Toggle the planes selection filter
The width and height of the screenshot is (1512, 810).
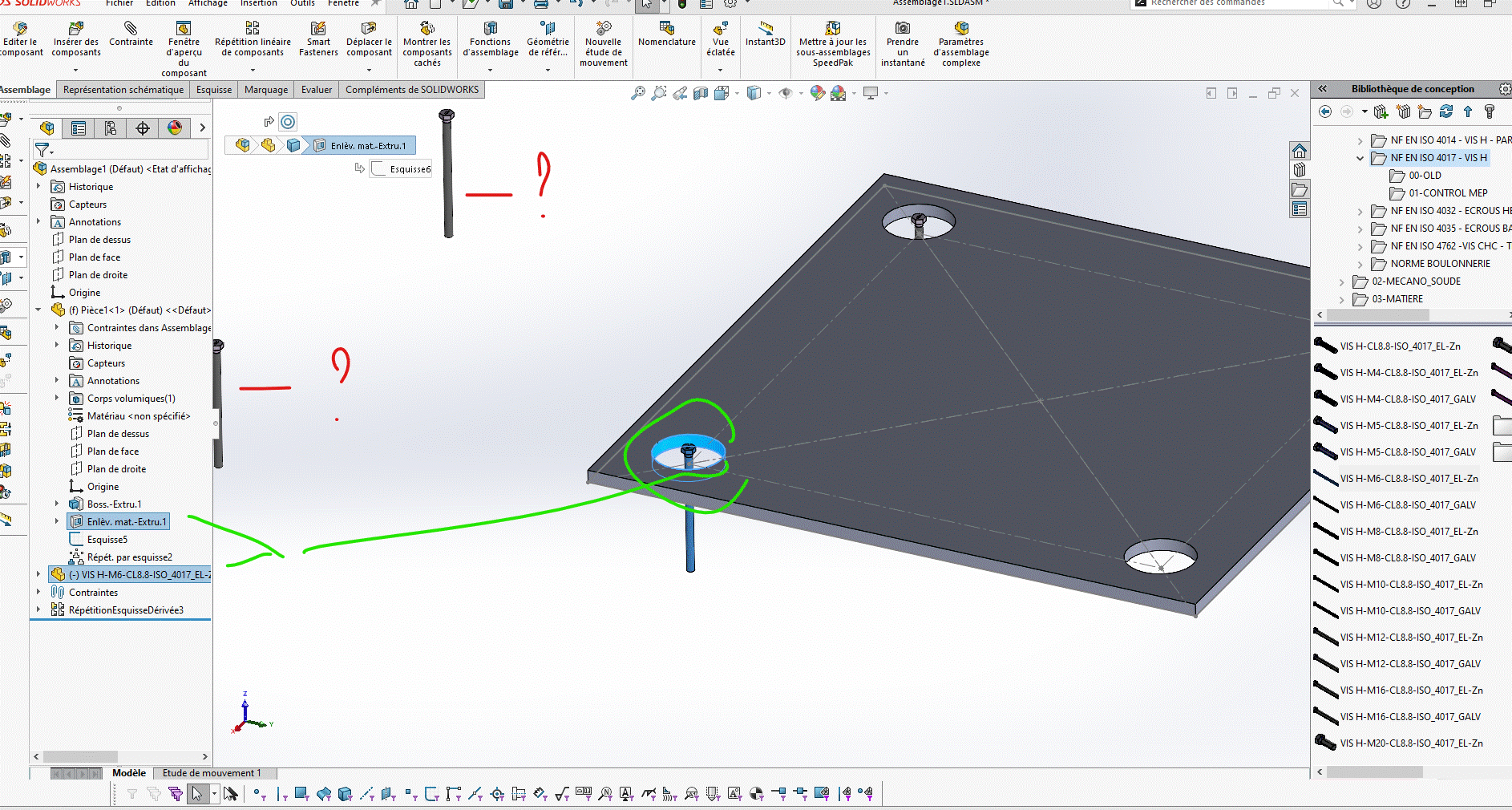(x=389, y=794)
